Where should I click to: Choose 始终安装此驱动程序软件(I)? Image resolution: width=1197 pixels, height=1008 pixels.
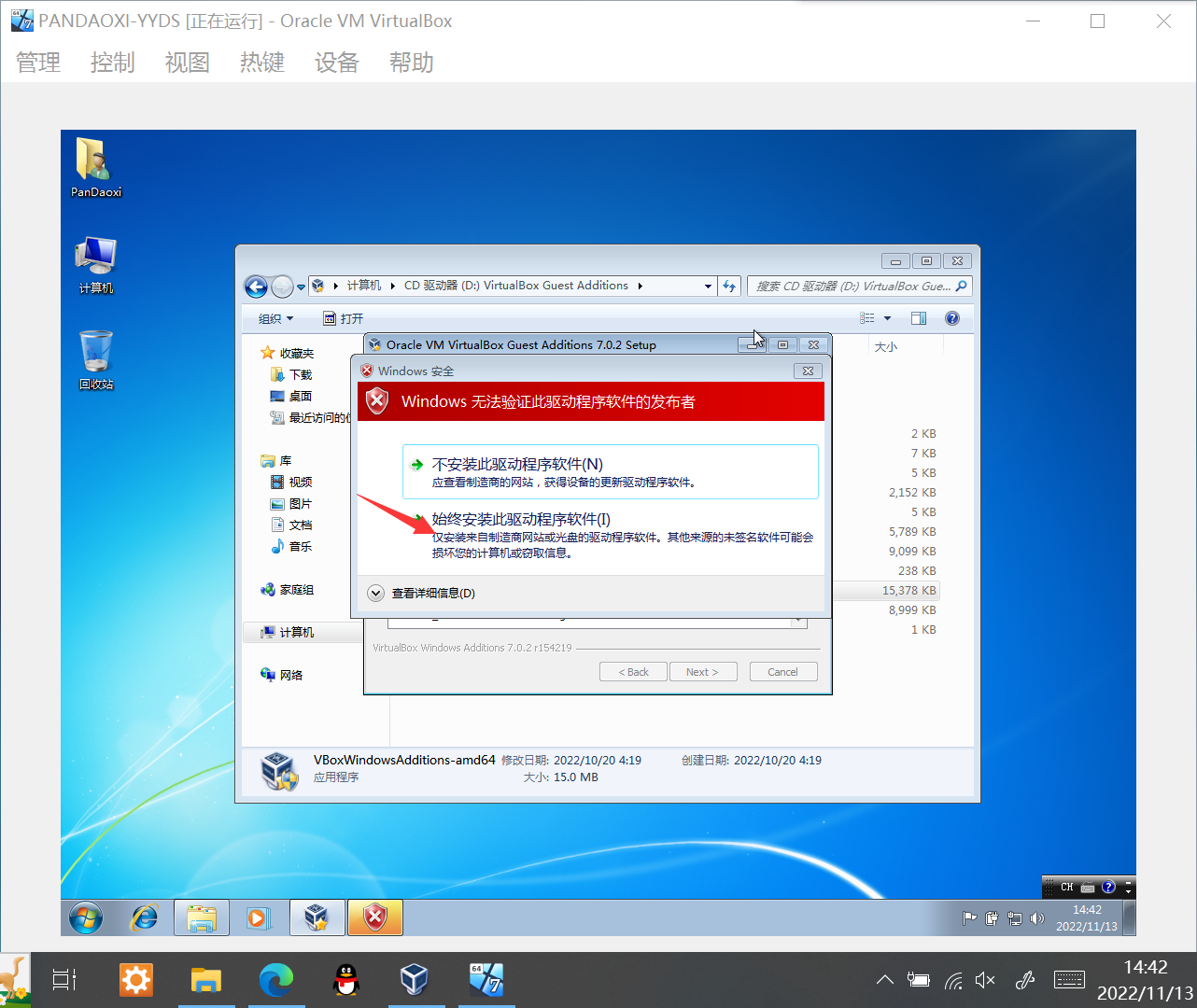[611, 536]
